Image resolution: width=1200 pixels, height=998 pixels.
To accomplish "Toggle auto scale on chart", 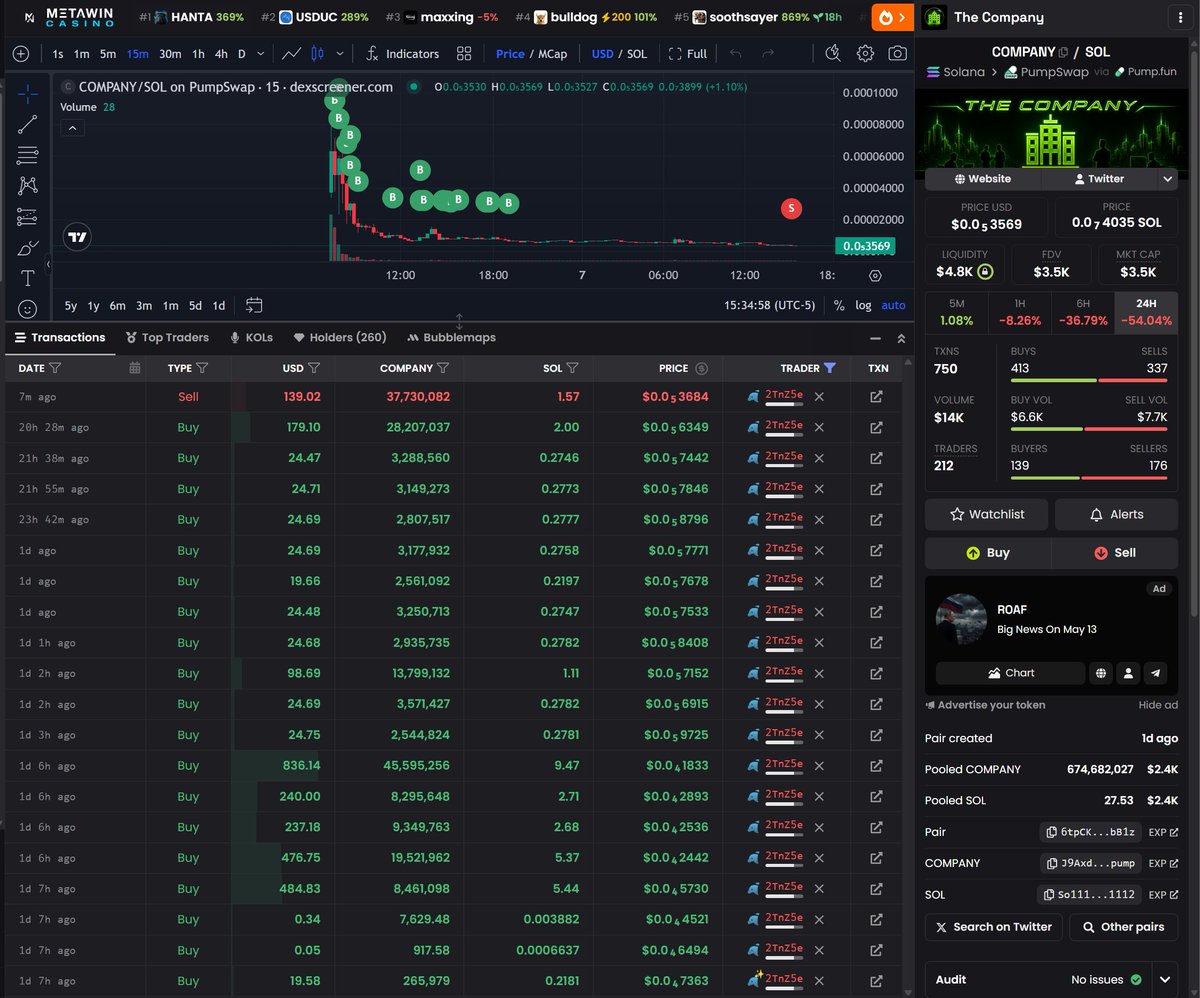I will coord(893,305).
